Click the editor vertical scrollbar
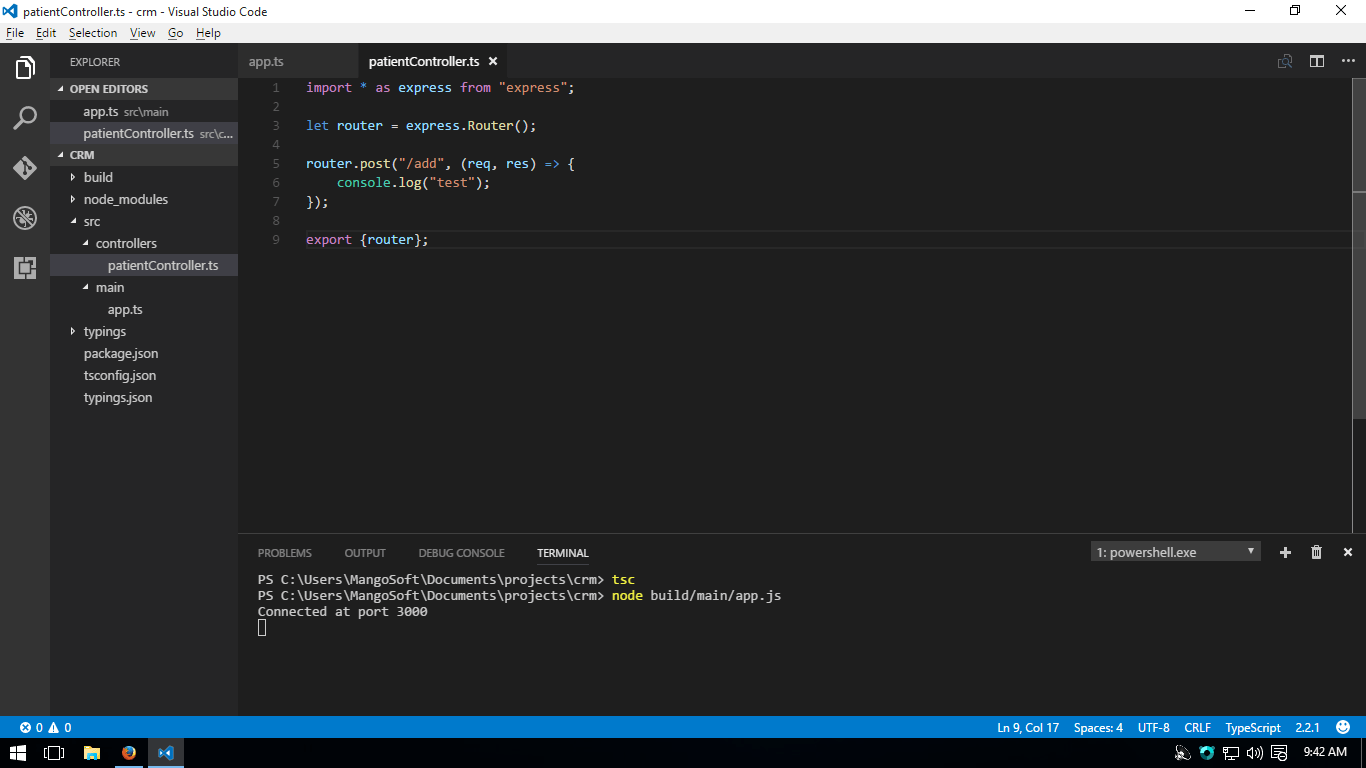 pyautogui.click(x=1359, y=248)
